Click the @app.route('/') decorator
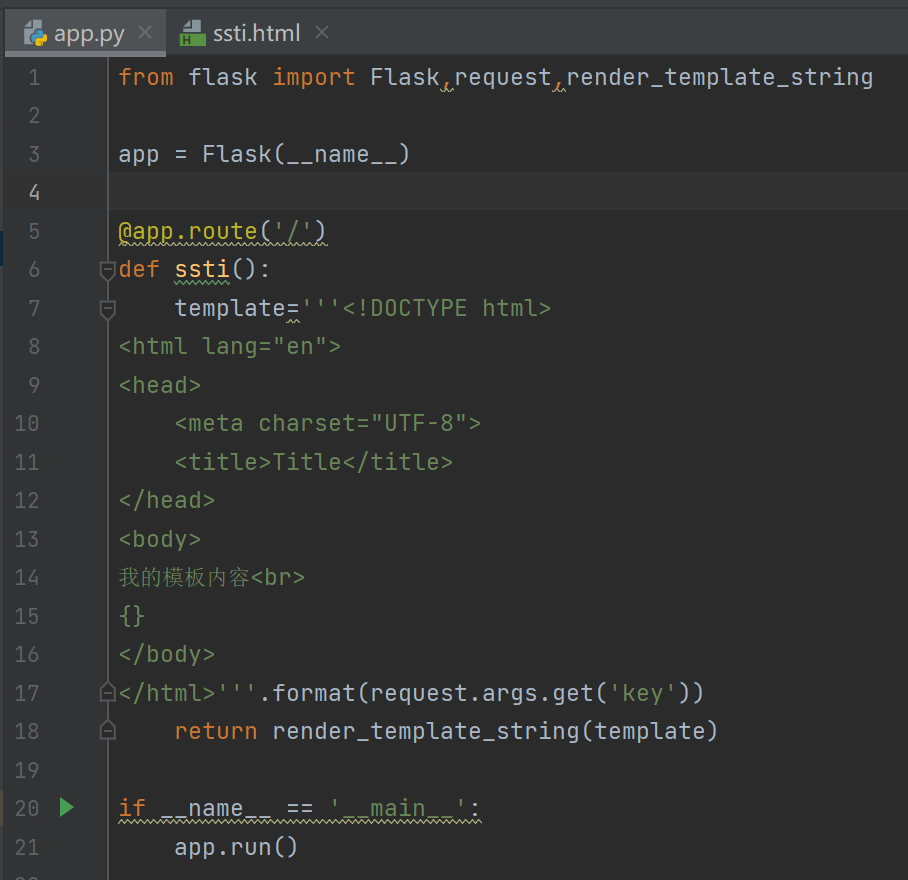The height and width of the screenshot is (880, 908). (222, 232)
